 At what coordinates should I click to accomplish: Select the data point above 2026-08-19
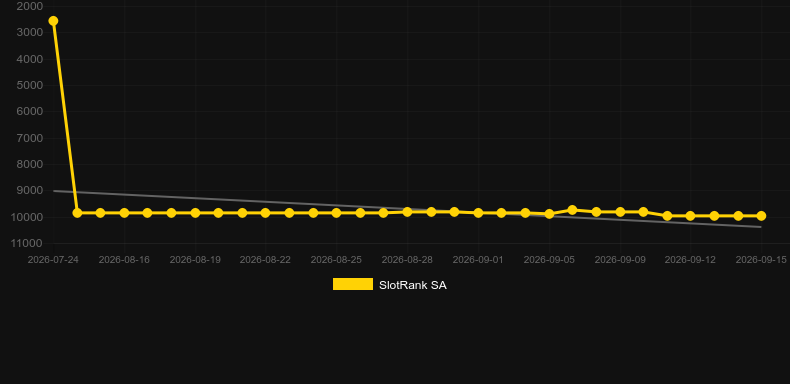tap(195, 213)
